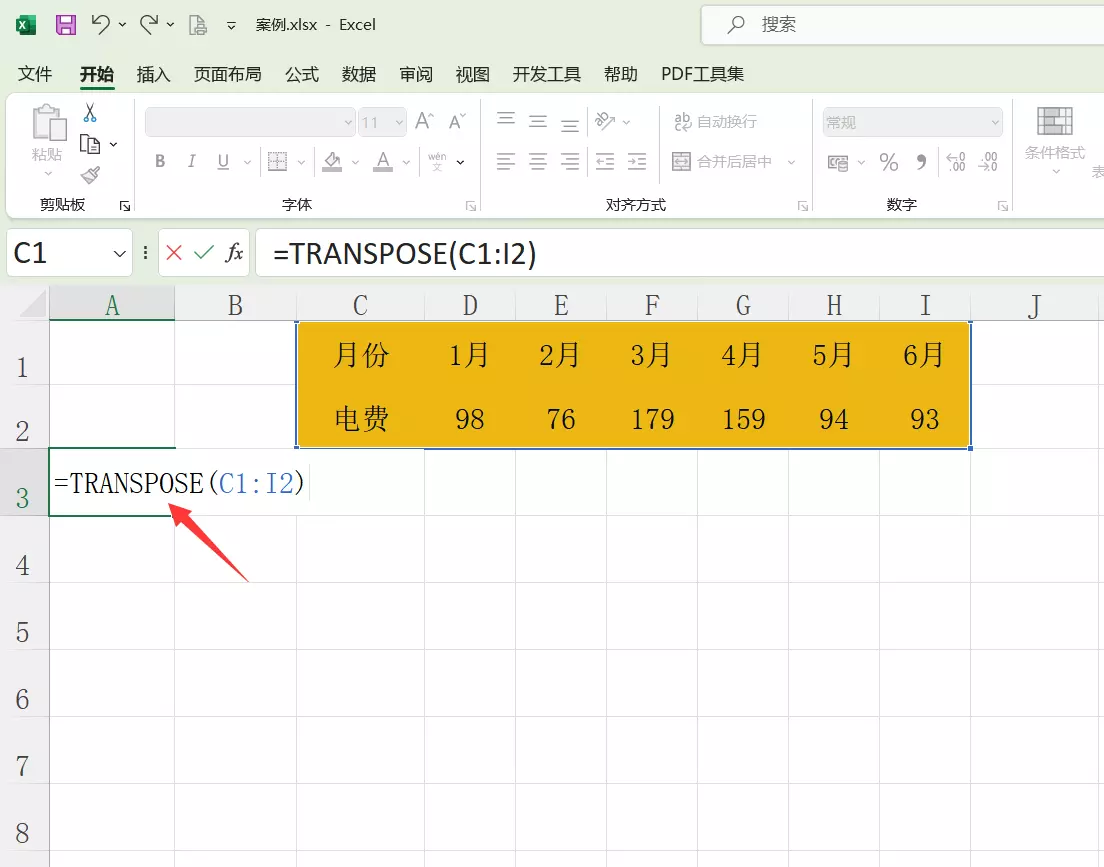The image size is (1104, 867).
Task: Open the 字体 dialog launcher
Action: coord(471,206)
